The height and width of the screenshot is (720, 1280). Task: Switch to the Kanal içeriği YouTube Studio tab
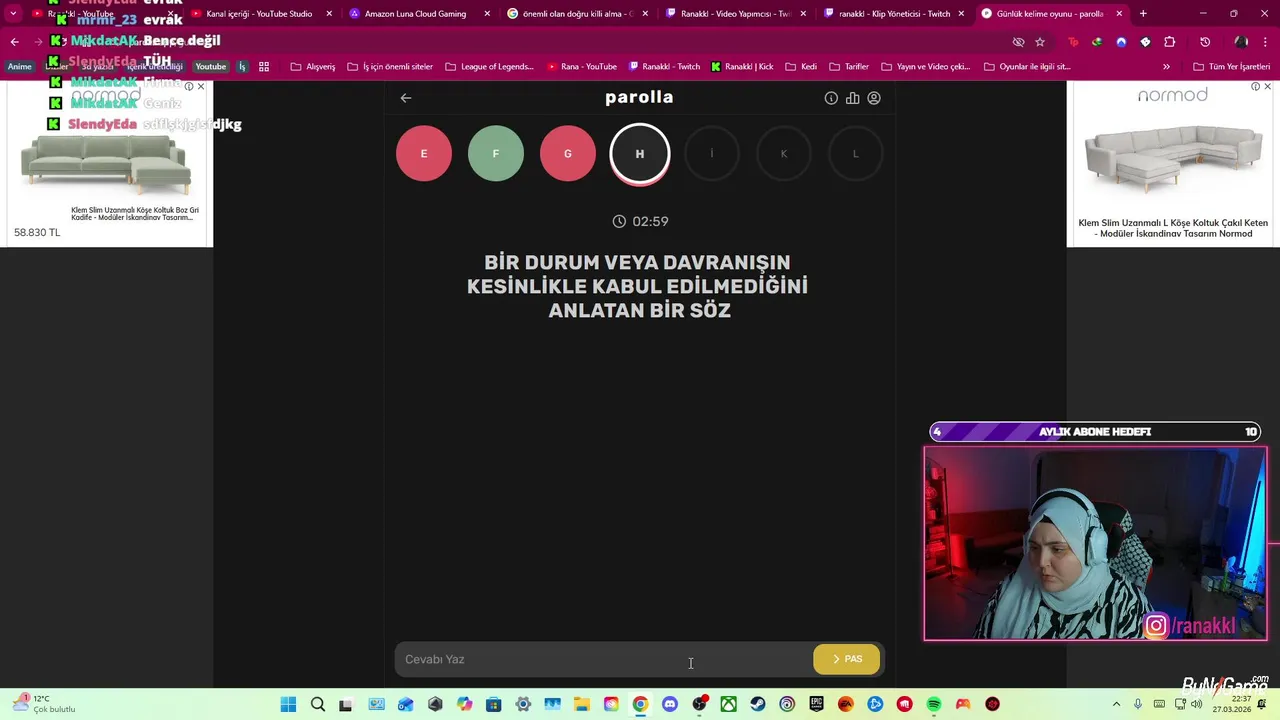point(260,14)
